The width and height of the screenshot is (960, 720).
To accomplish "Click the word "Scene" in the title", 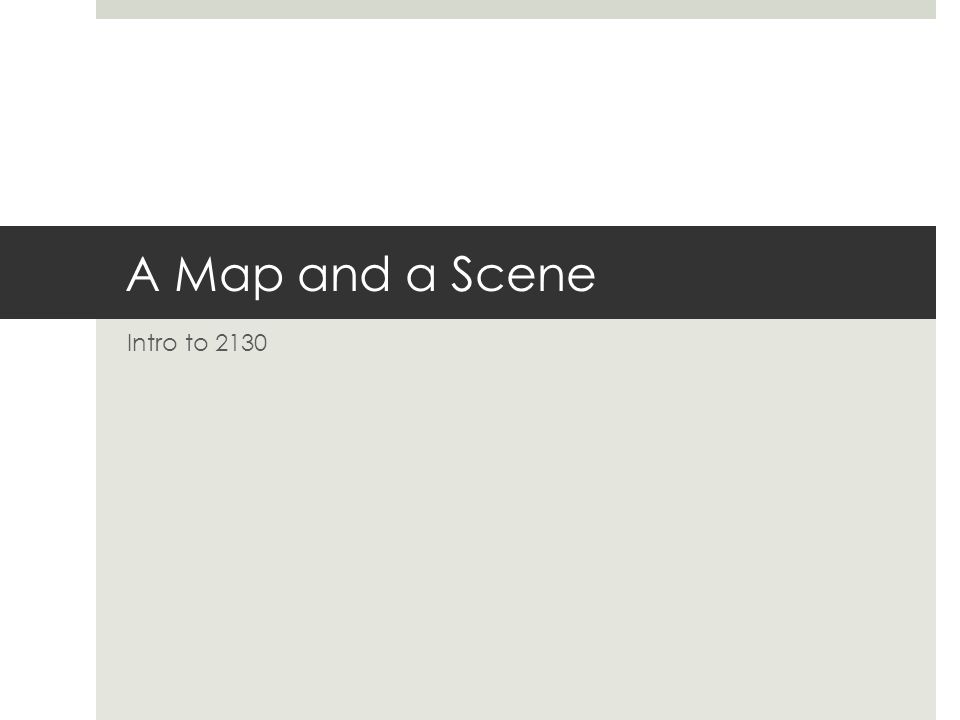I will 523,274.
